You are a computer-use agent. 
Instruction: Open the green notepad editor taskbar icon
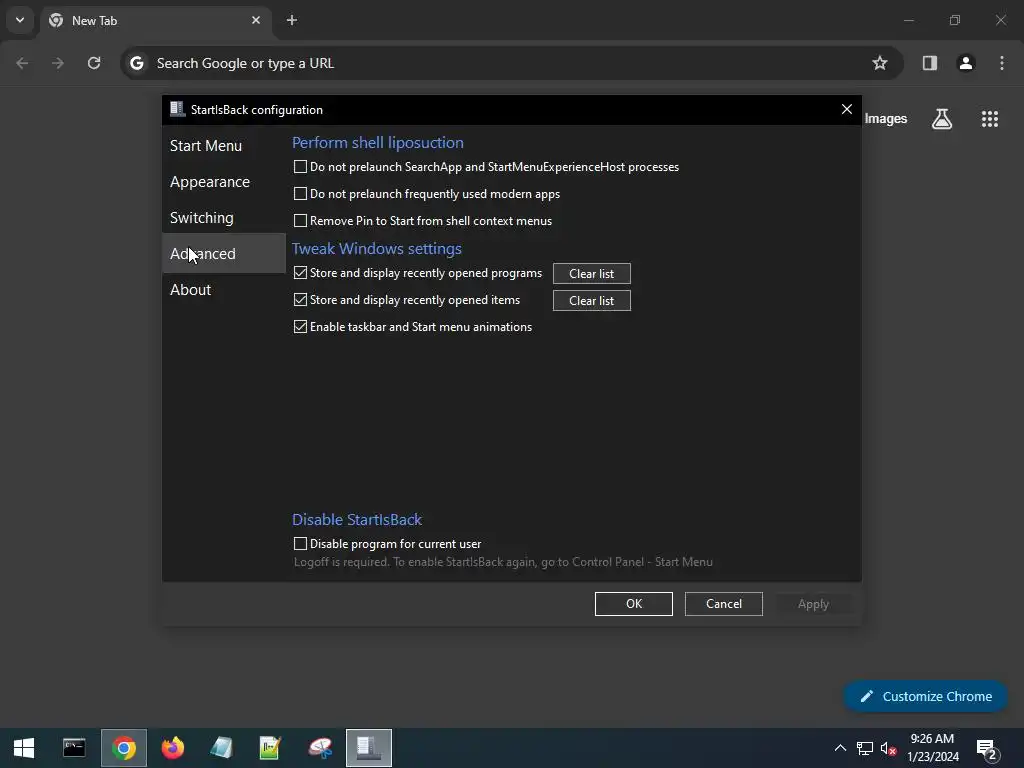click(270, 748)
